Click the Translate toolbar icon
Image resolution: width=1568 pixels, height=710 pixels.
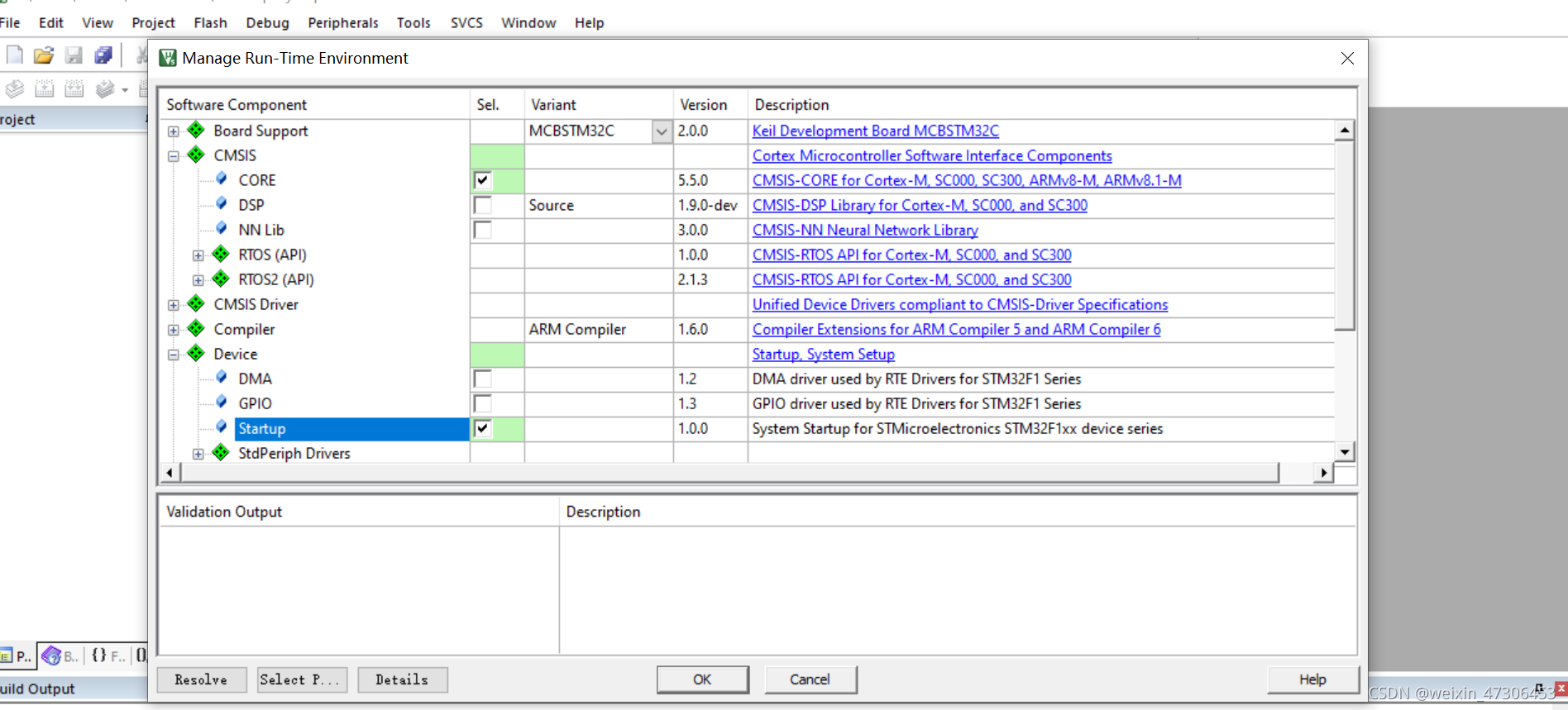[15, 88]
